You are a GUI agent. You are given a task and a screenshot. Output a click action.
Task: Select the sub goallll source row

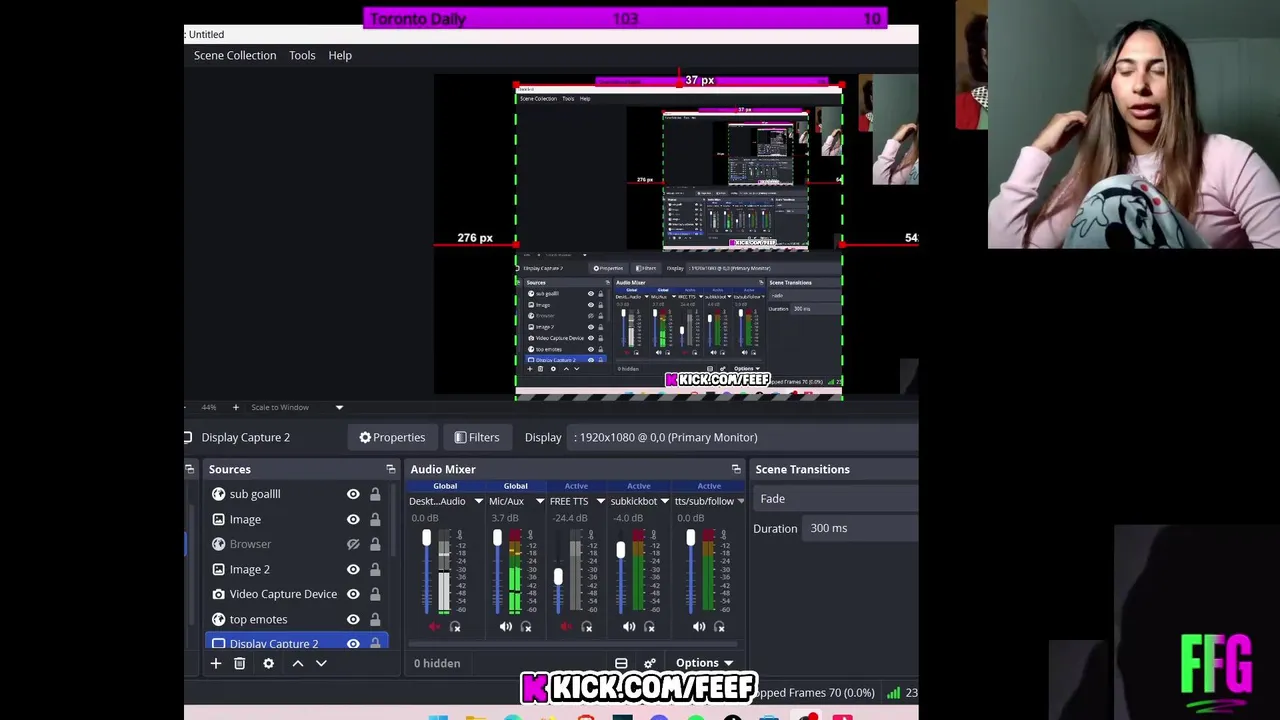pos(296,494)
